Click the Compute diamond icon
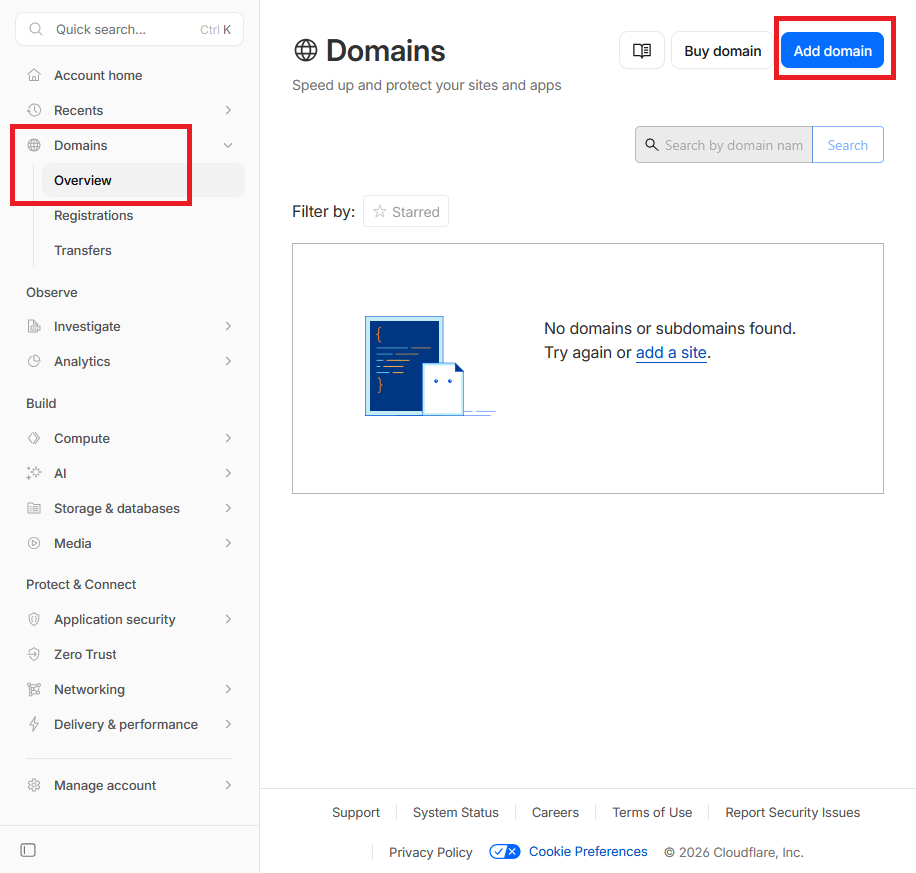916x873 pixels. (x=34, y=438)
